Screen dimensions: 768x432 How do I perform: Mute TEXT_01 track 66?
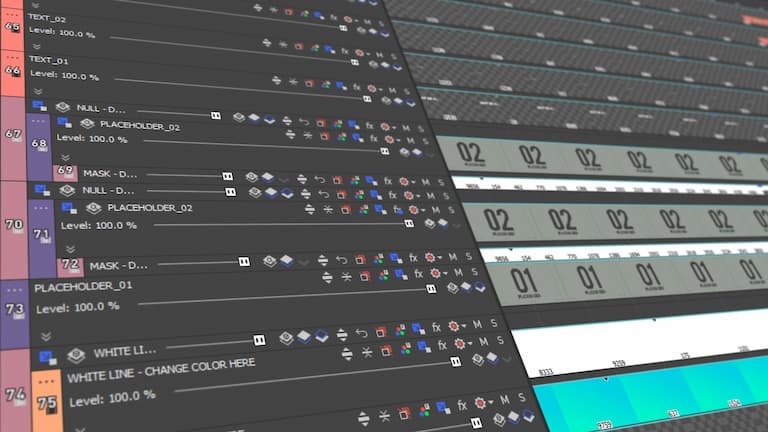pos(392,90)
